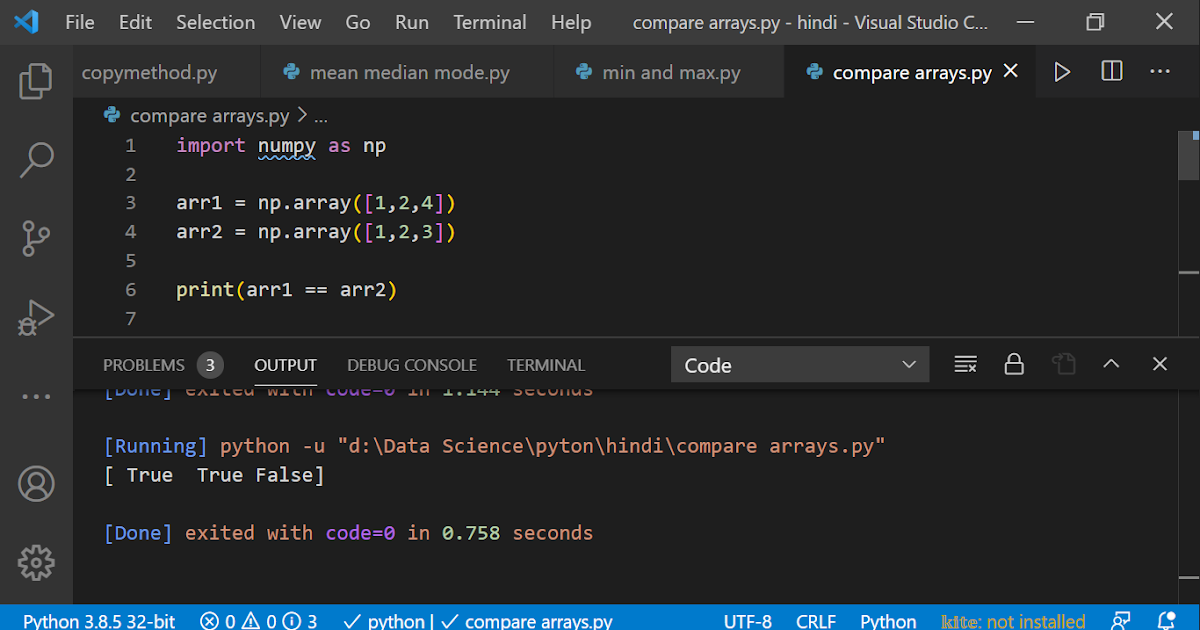
Task: Split the editor to the right
Action: [1112, 72]
